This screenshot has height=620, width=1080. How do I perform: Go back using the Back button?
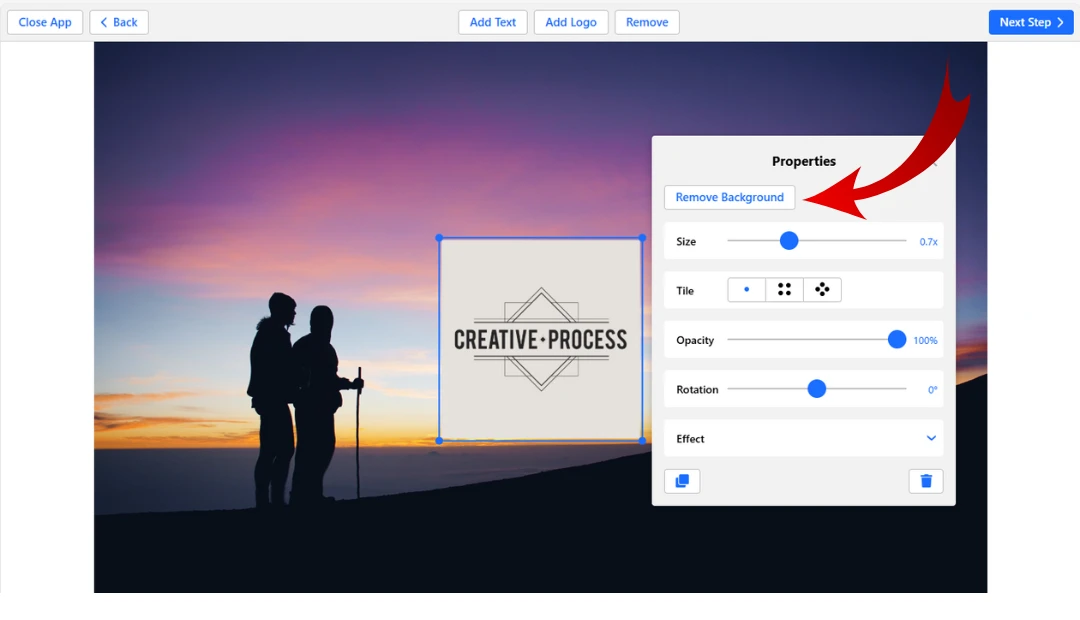pyautogui.click(x=119, y=22)
